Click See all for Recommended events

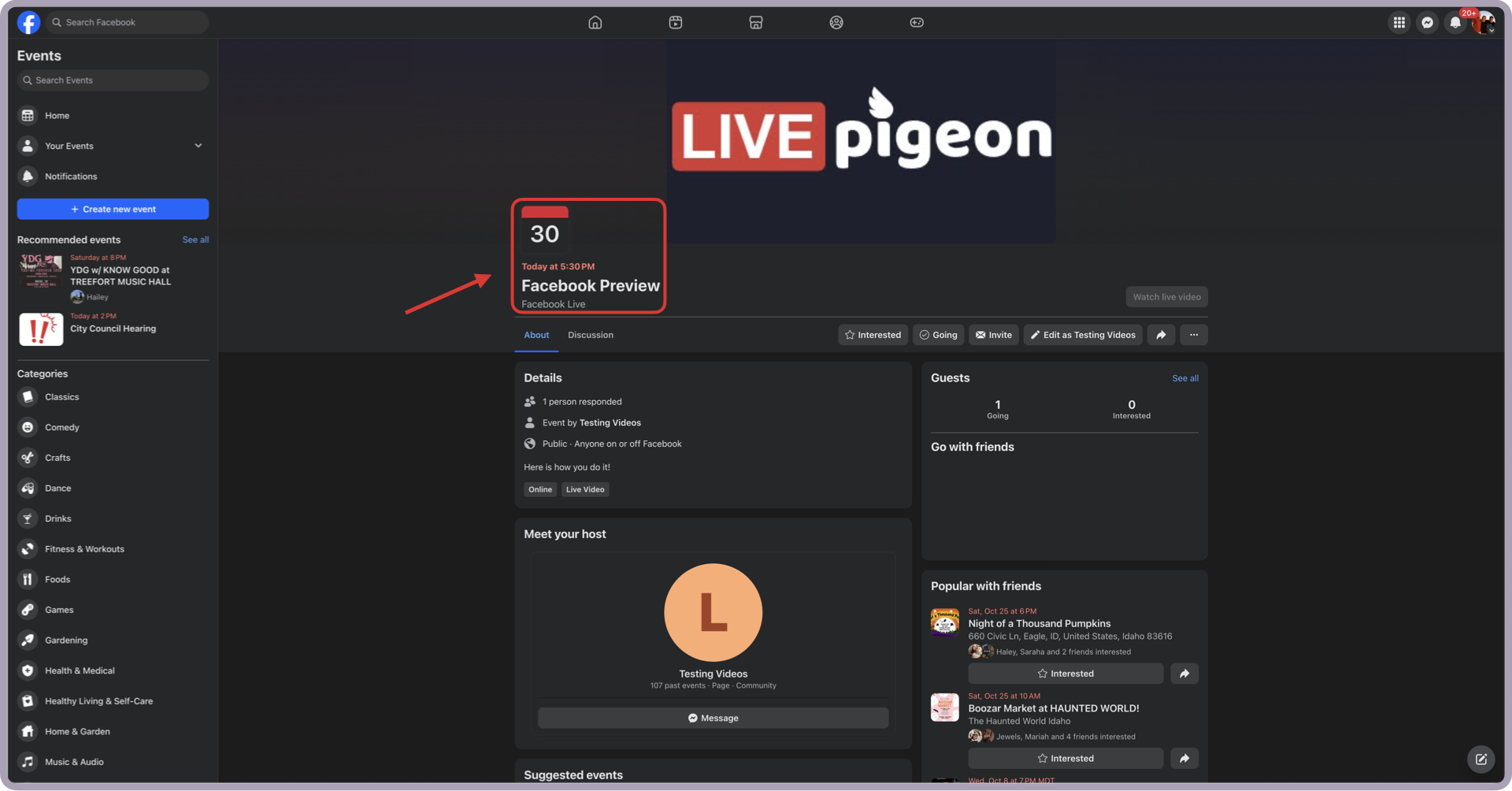(195, 240)
